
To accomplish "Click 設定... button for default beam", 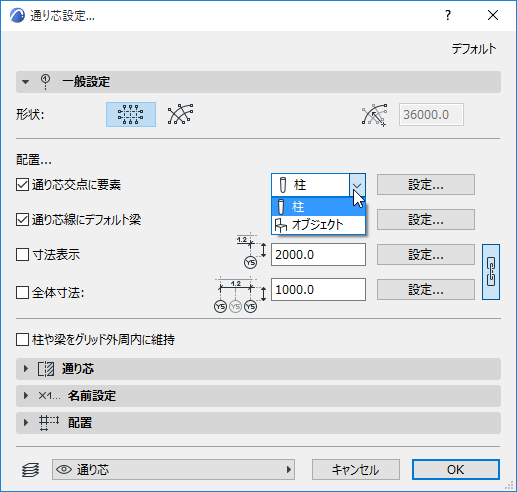I will pos(426,219).
